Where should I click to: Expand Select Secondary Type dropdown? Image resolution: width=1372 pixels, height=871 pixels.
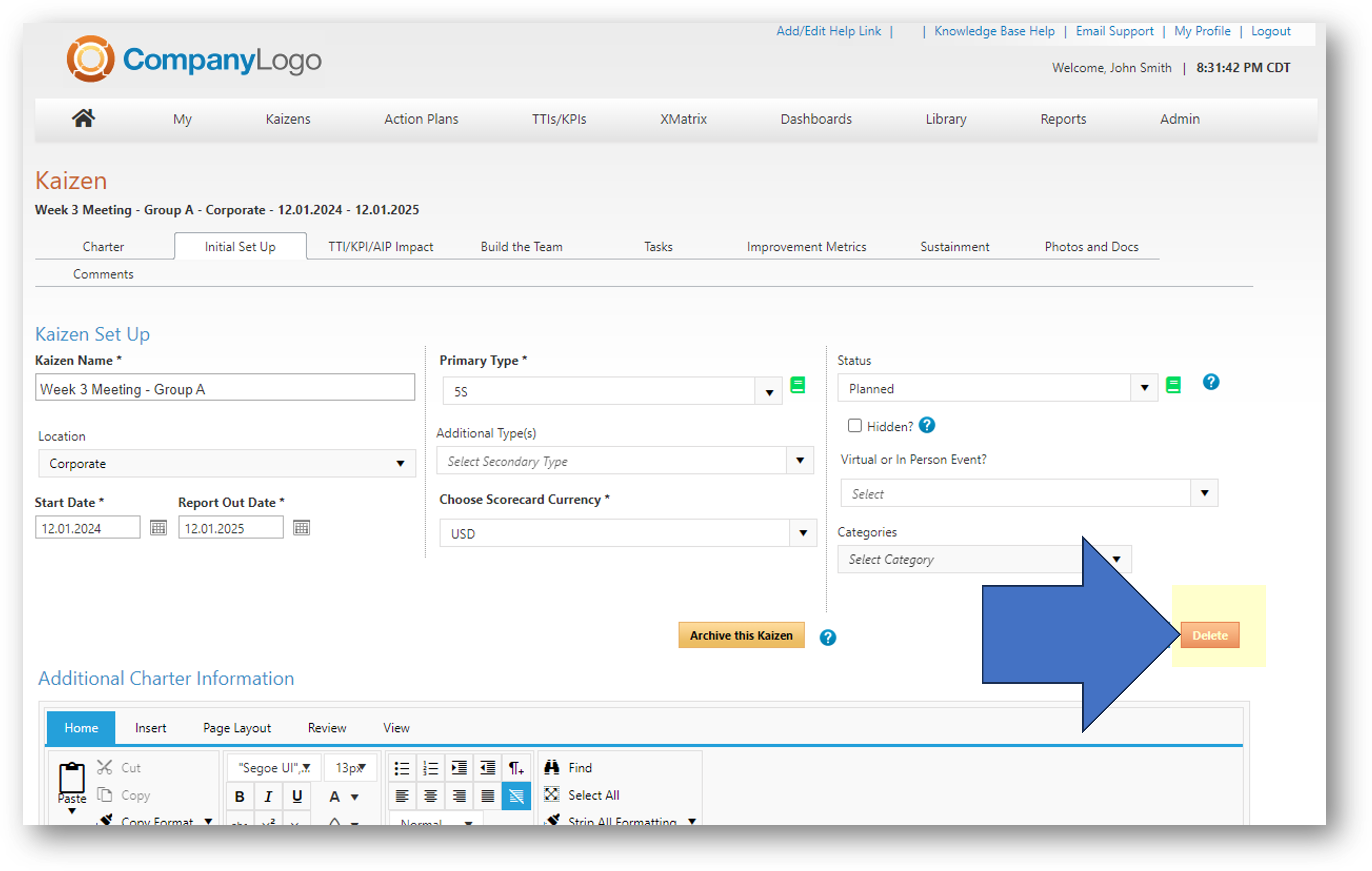tap(800, 460)
